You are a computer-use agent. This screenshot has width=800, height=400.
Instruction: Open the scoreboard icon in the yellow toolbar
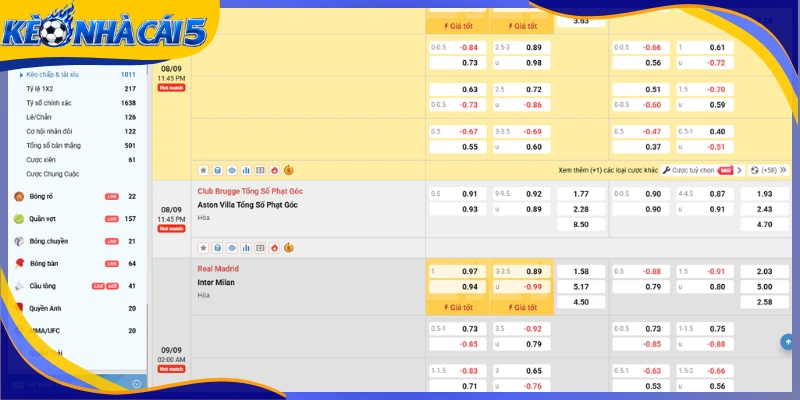[260, 170]
